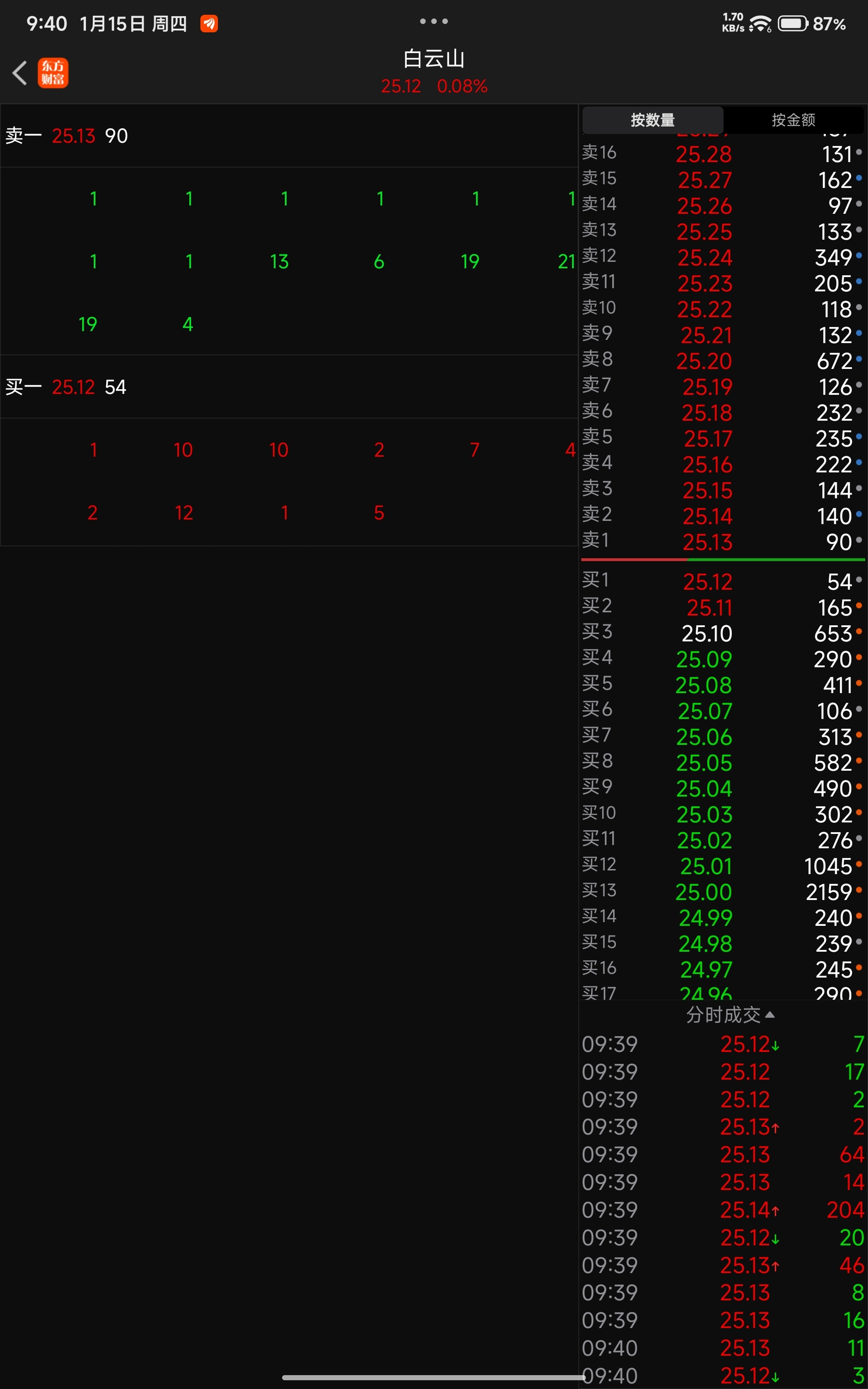Select the 卖16 row at 25.28

click(x=723, y=154)
